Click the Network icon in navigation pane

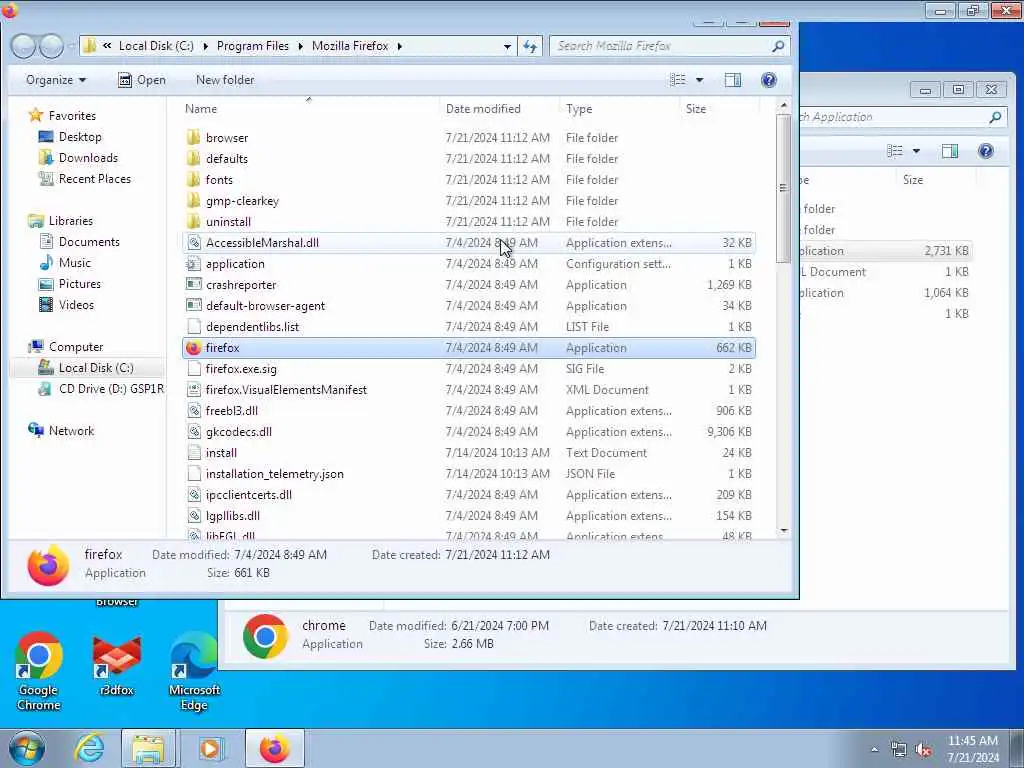[35, 430]
